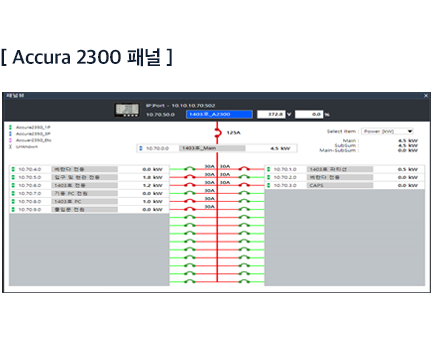Image resolution: width=433 pixels, height=361 pixels.
Task: Click the dropdown arrow next to Power (kW)
Action: point(410,131)
